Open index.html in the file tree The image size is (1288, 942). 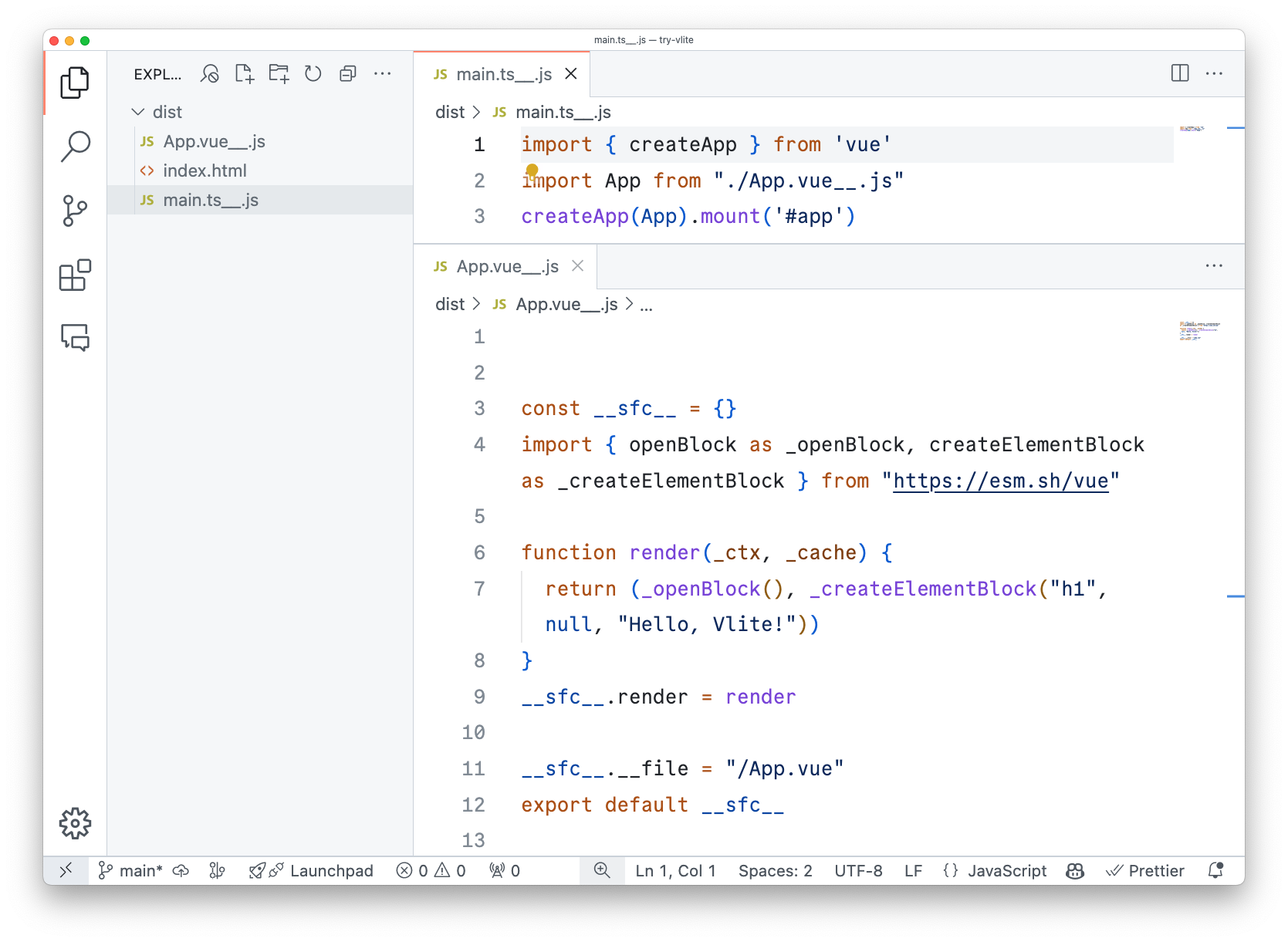pos(260,171)
